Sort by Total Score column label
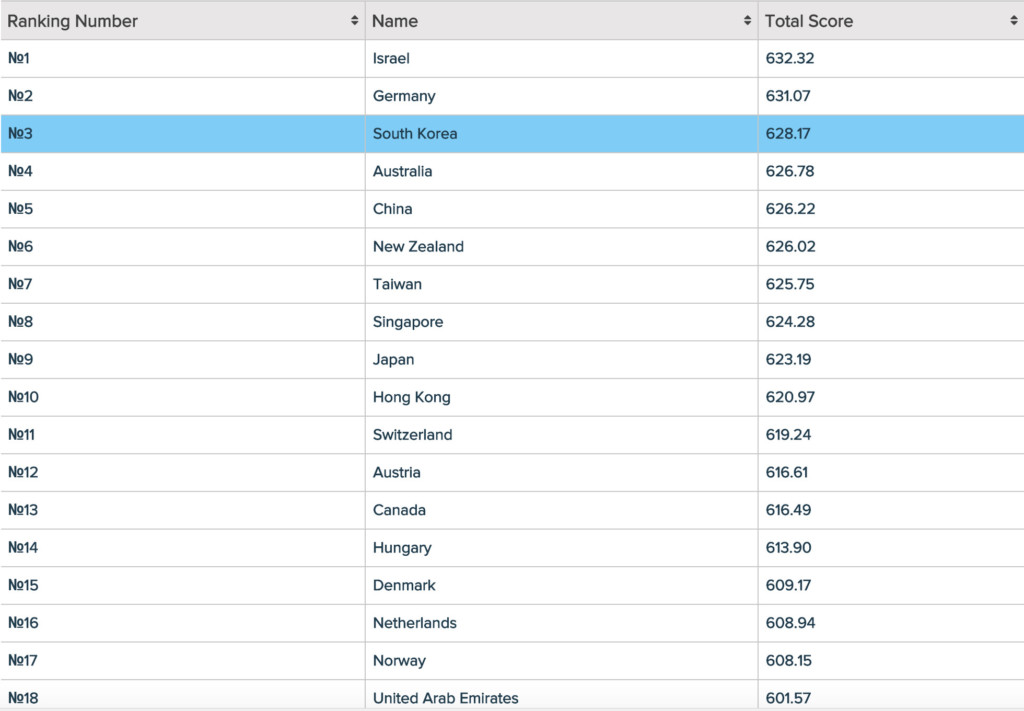The height and width of the screenshot is (711, 1024). point(809,21)
